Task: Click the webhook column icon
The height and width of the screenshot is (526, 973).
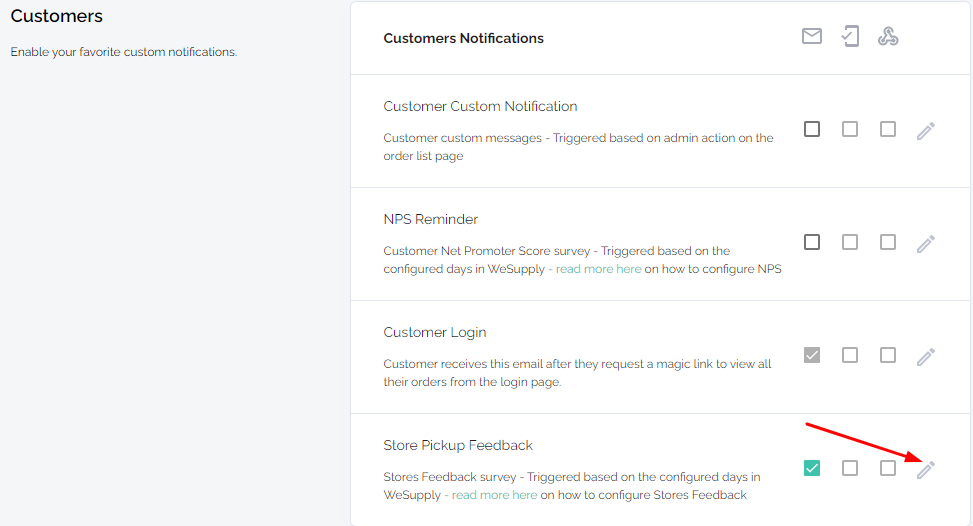Action: point(888,36)
